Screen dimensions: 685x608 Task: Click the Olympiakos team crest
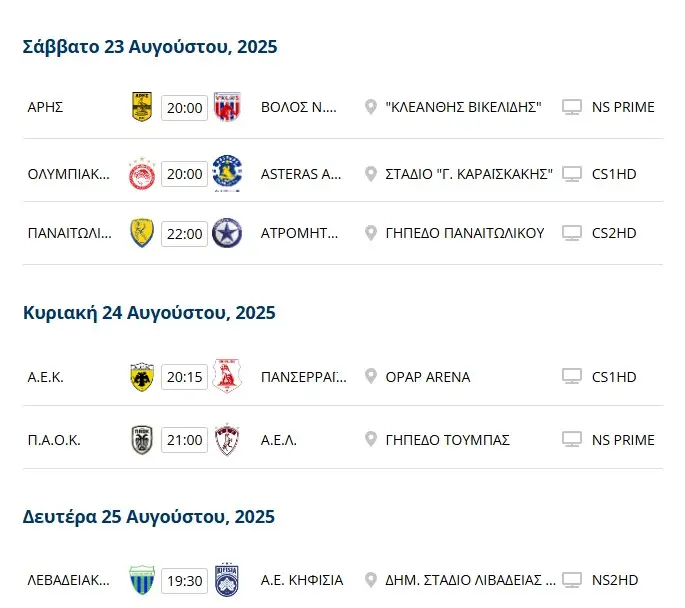(x=142, y=174)
